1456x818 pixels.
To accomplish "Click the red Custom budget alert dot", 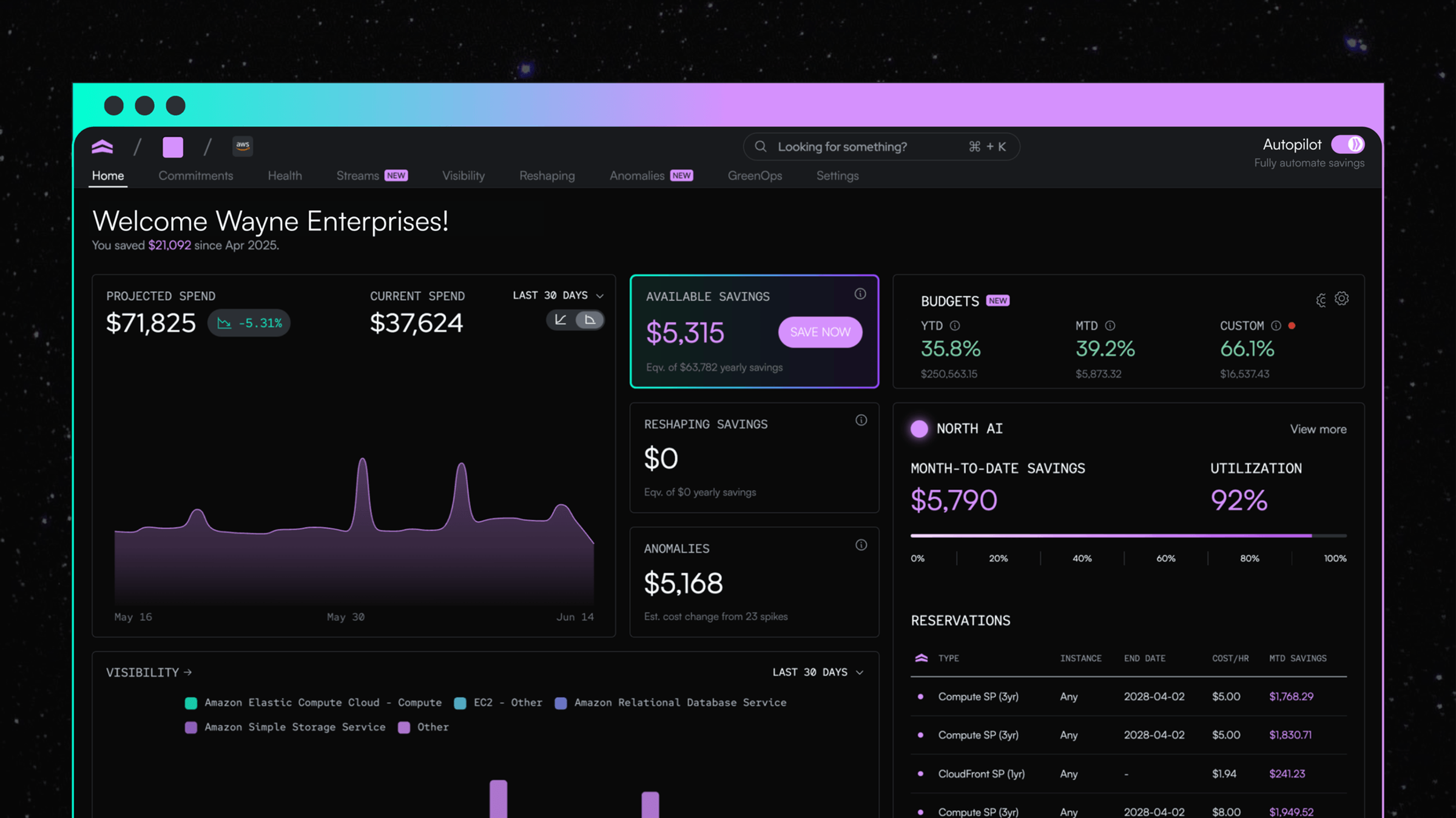I will (1292, 326).
